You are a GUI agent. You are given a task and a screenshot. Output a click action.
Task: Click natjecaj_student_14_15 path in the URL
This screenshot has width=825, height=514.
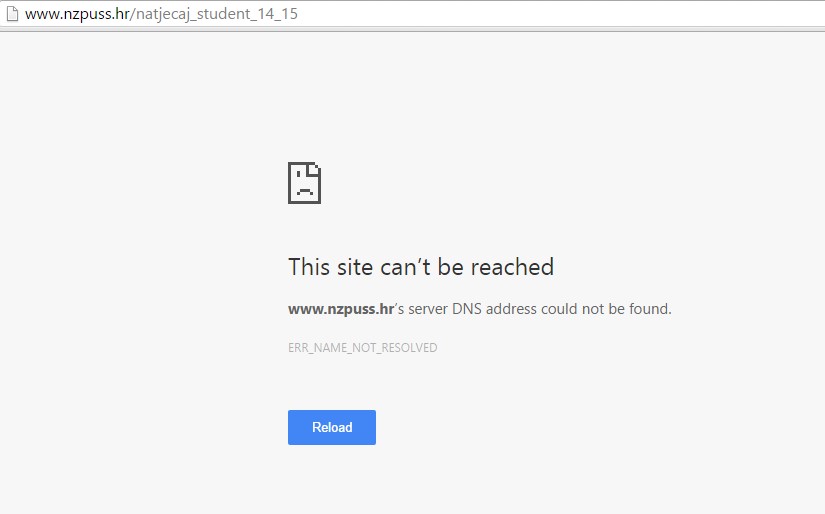(217, 14)
